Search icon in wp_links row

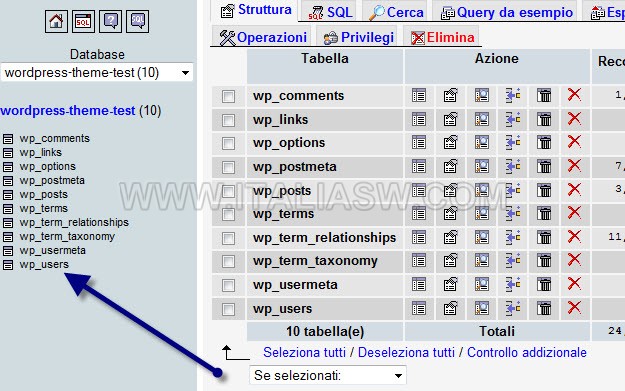point(482,119)
